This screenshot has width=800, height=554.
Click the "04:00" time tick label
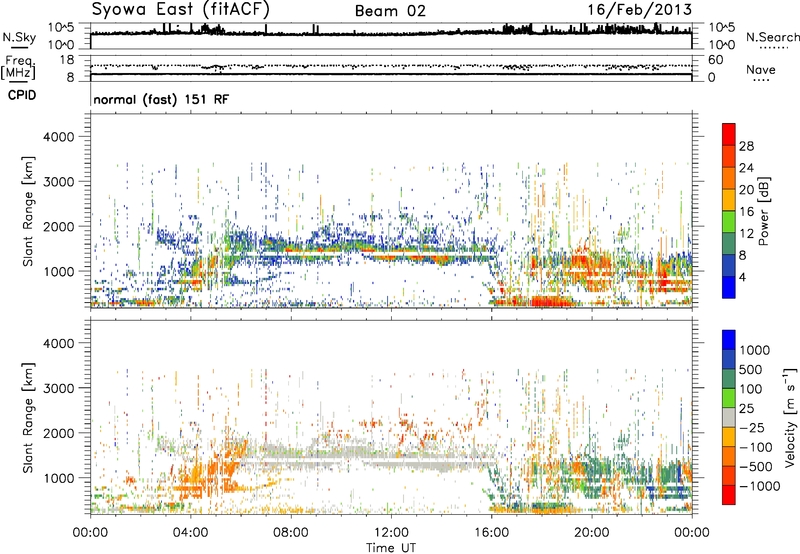[190, 533]
